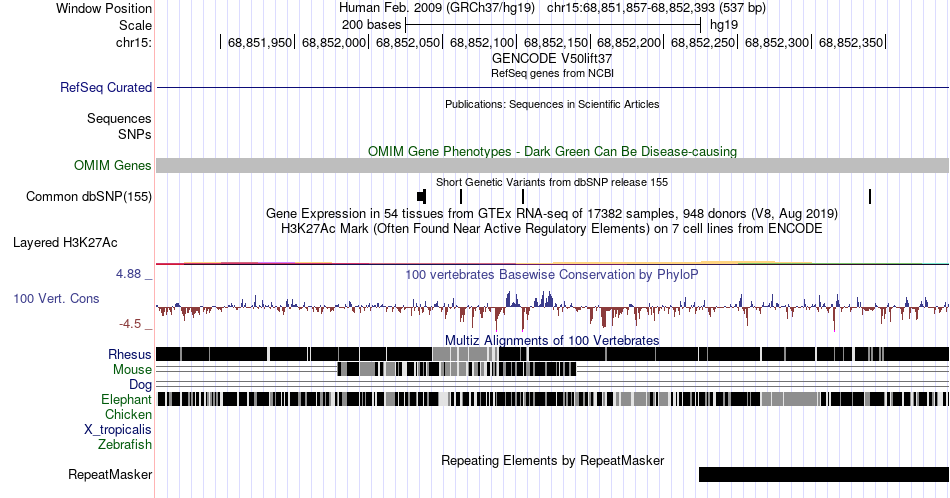Click the X_tropicalis alignment row label
The image size is (950, 498).
tap(118, 430)
